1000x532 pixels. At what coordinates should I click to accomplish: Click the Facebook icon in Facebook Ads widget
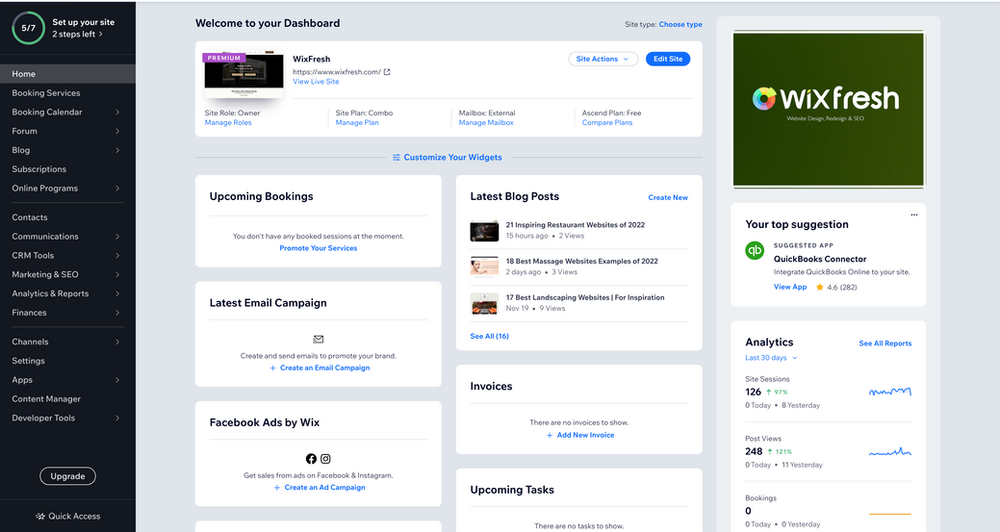pyautogui.click(x=311, y=459)
